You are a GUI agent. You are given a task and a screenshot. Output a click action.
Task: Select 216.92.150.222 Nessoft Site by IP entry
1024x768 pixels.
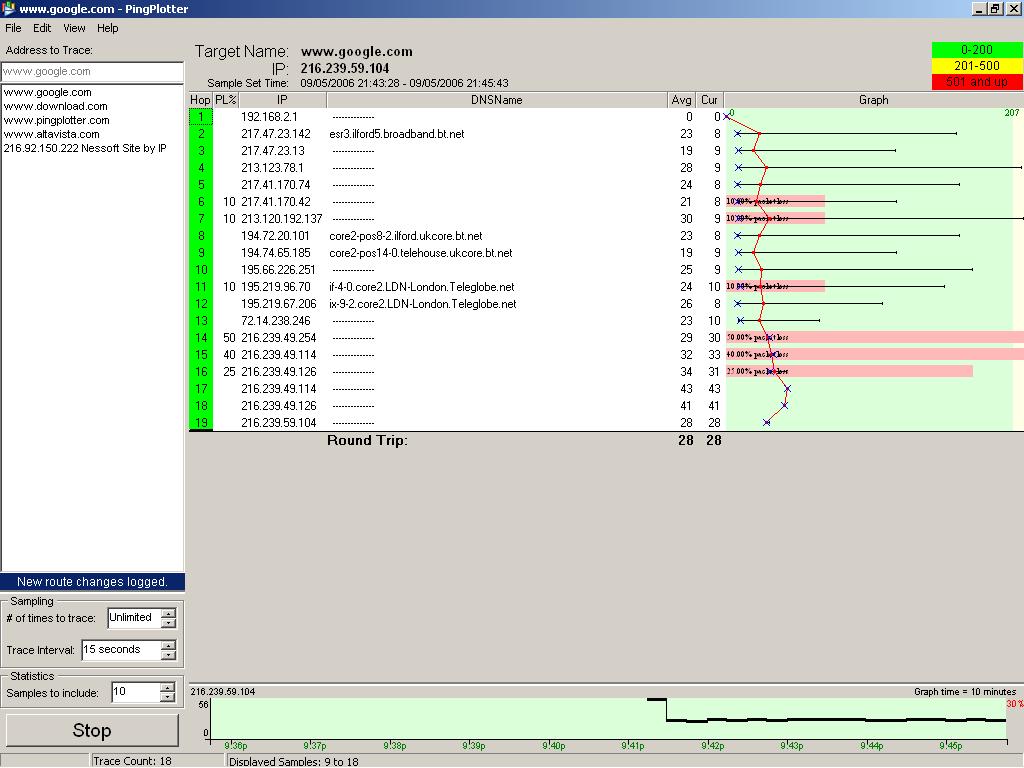tap(85, 148)
